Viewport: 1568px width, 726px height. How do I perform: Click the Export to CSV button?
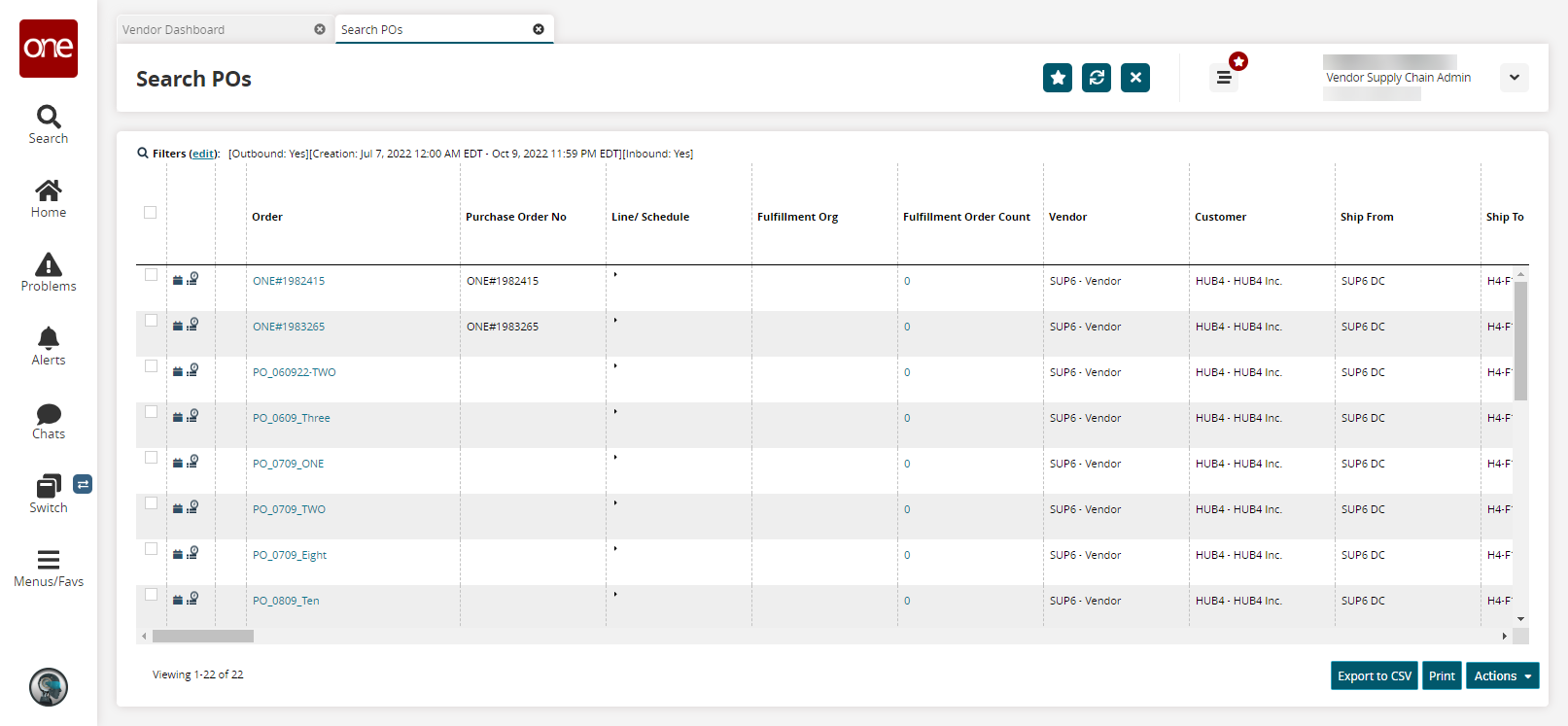1374,676
